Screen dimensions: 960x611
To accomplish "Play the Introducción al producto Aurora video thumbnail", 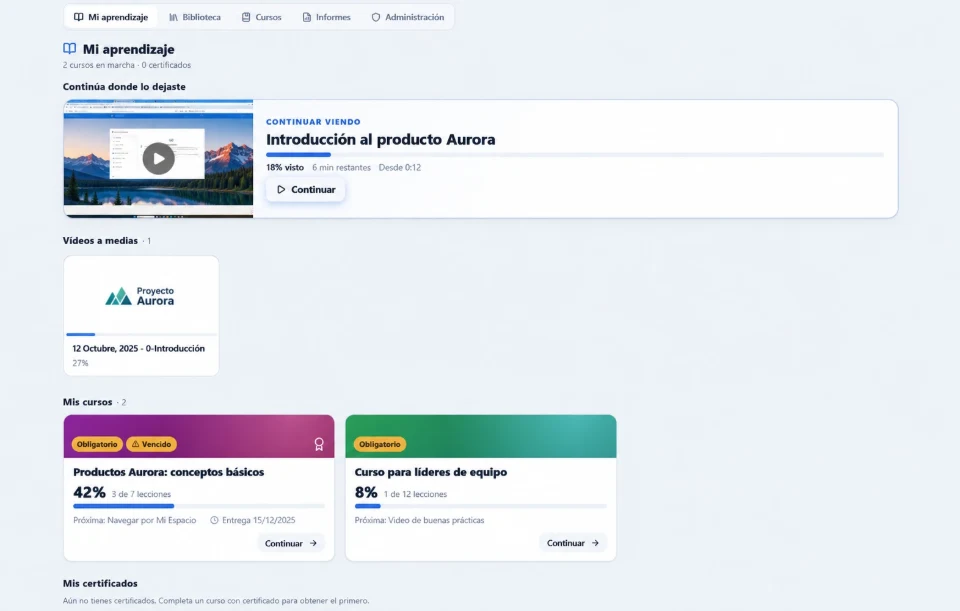I will point(159,159).
